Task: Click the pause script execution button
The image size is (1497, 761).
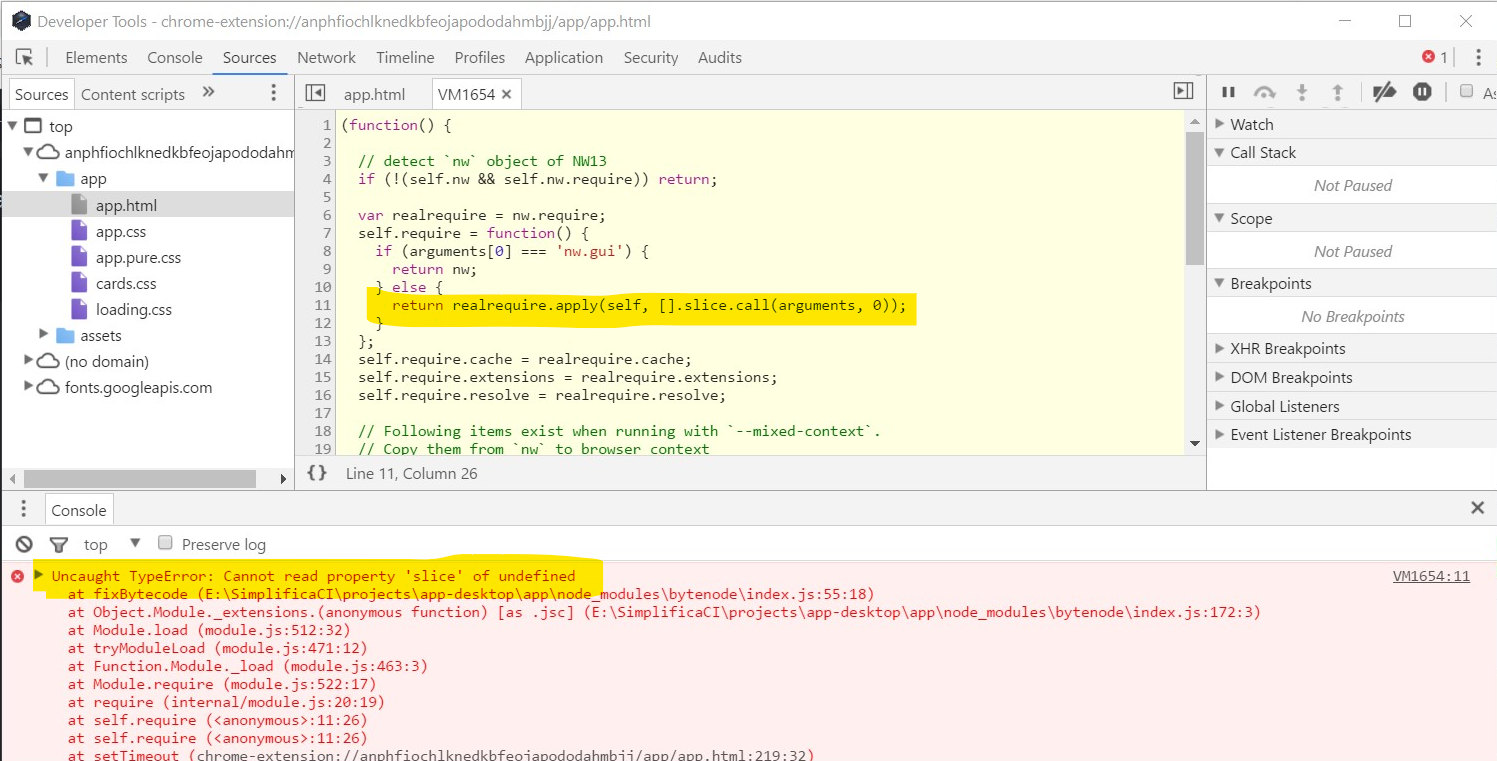Action: [x=1228, y=93]
